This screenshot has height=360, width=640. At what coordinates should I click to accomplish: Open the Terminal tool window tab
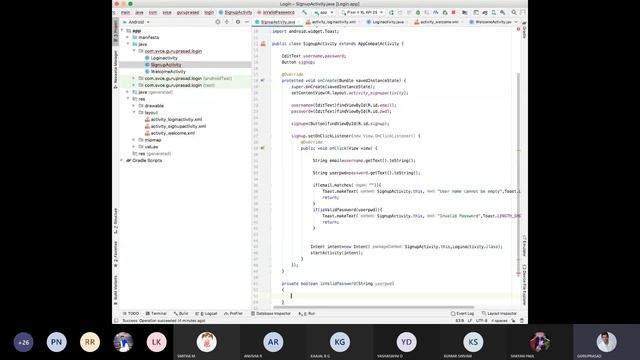156,313
